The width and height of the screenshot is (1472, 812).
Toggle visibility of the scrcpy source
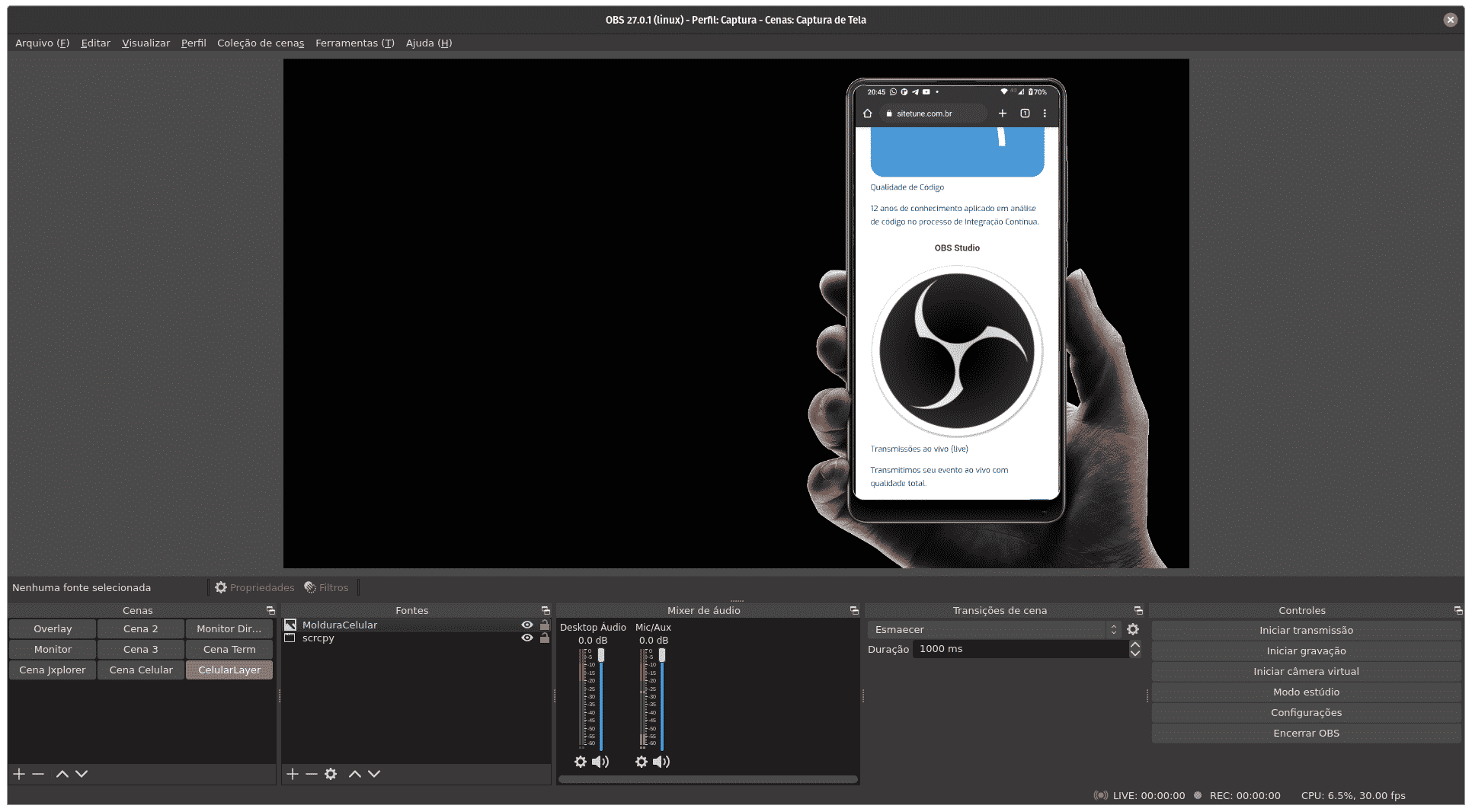point(528,638)
